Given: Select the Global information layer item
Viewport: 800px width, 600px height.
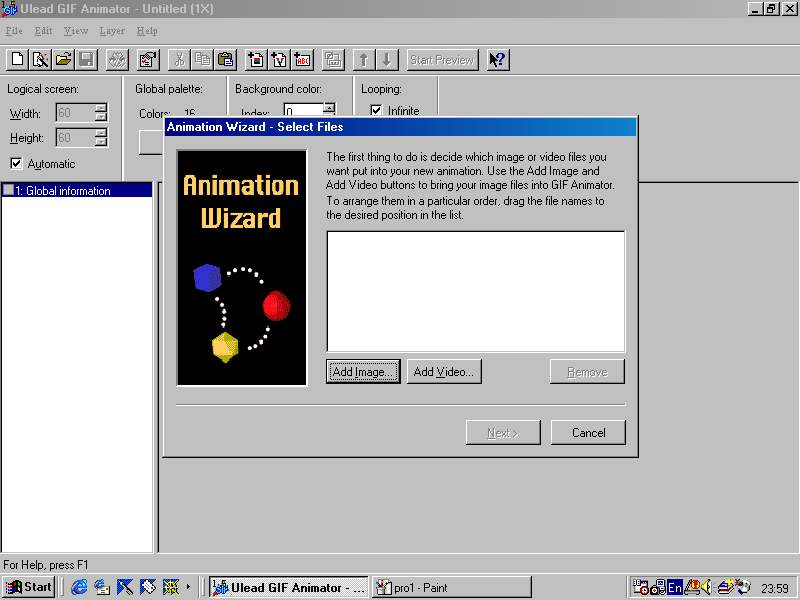Looking at the screenshot, I should tap(68, 190).
